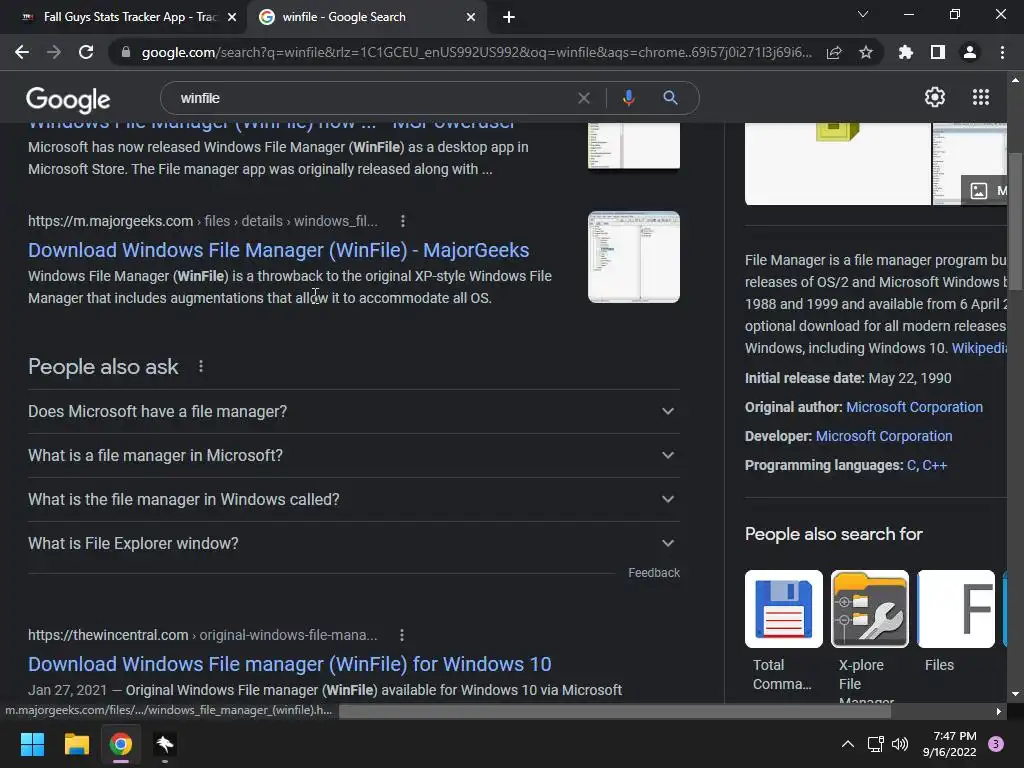Launch File Explorer from the taskbar
The image size is (1024, 768).
[x=76, y=744]
